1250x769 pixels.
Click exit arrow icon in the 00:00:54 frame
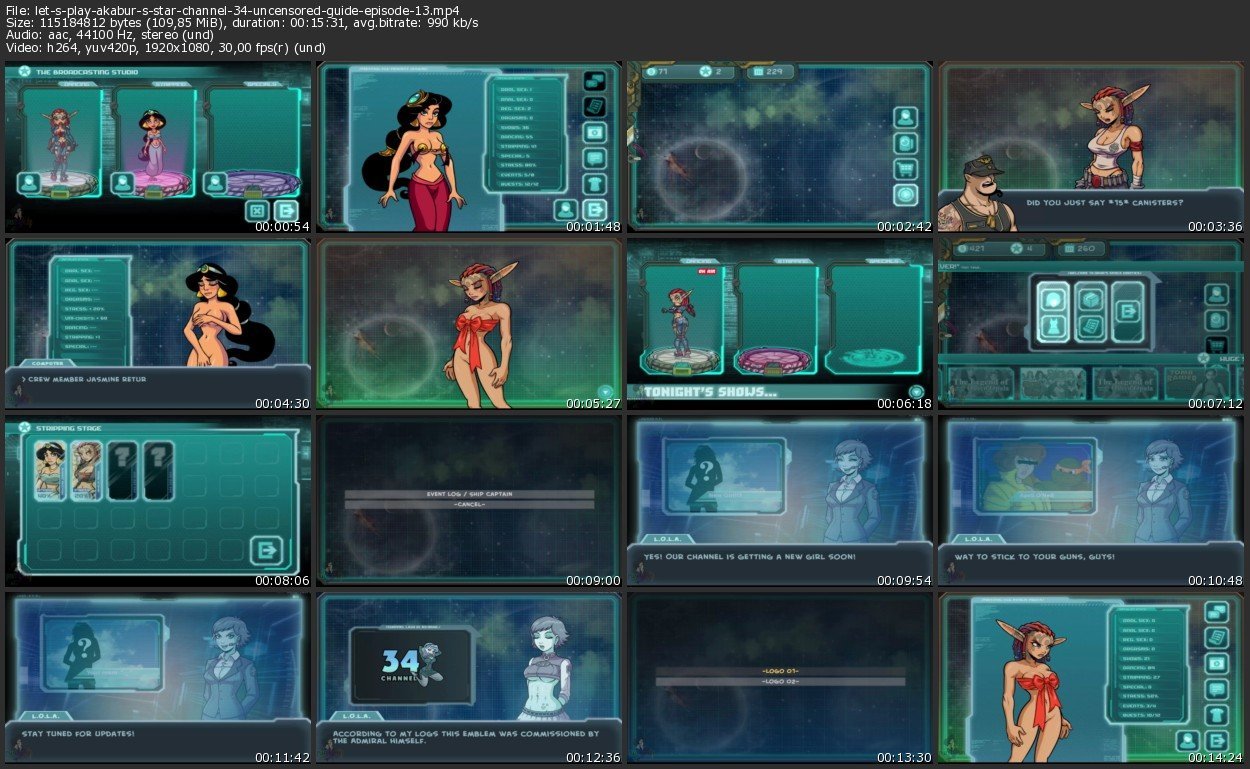286,210
